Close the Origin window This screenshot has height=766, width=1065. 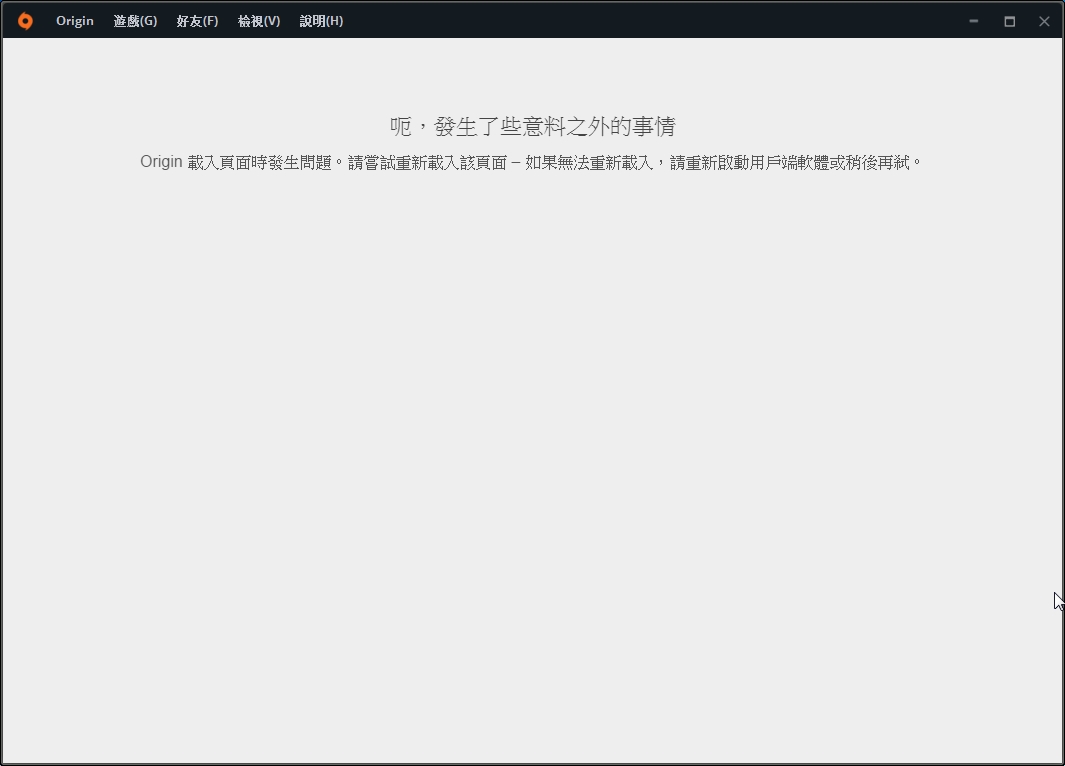[1044, 21]
